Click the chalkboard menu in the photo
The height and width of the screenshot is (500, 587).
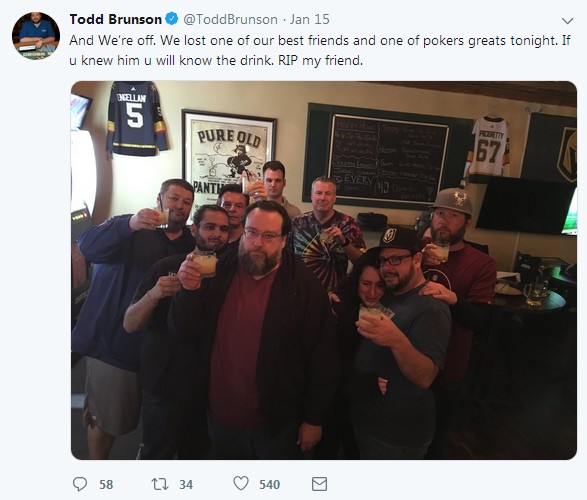(x=387, y=159)
